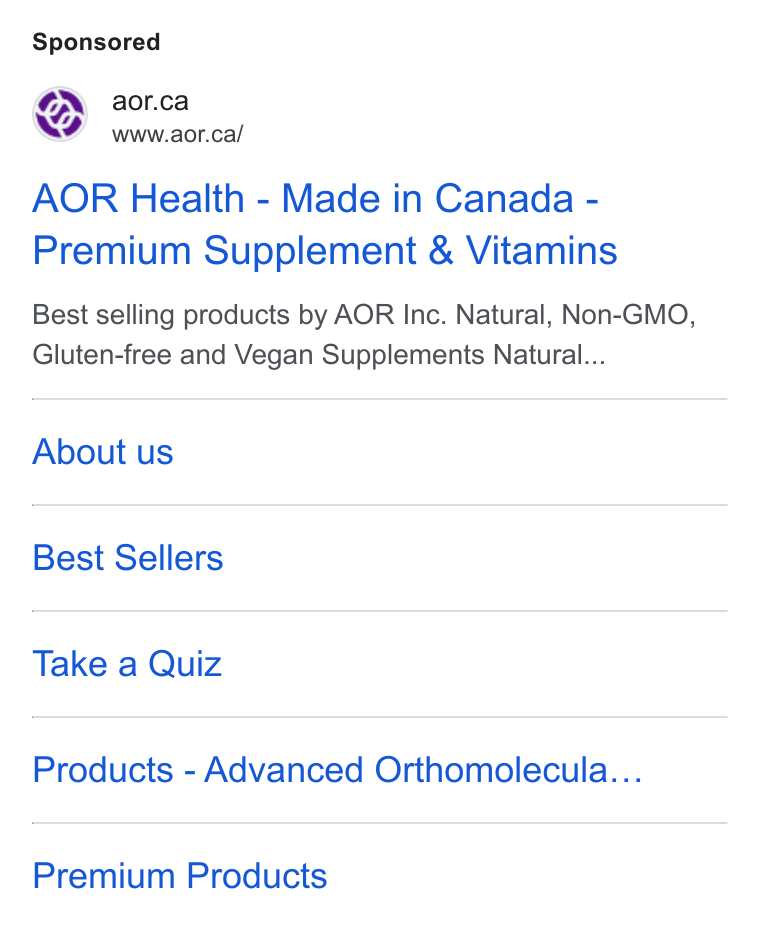Select the Take a Quiz link
760x928 pixels.
127,664
